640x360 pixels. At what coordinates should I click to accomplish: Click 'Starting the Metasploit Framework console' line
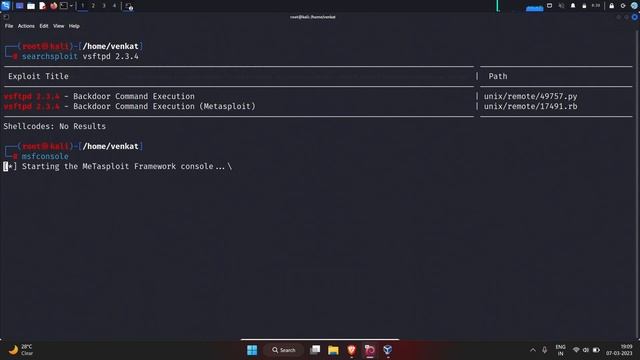point(118,166)
